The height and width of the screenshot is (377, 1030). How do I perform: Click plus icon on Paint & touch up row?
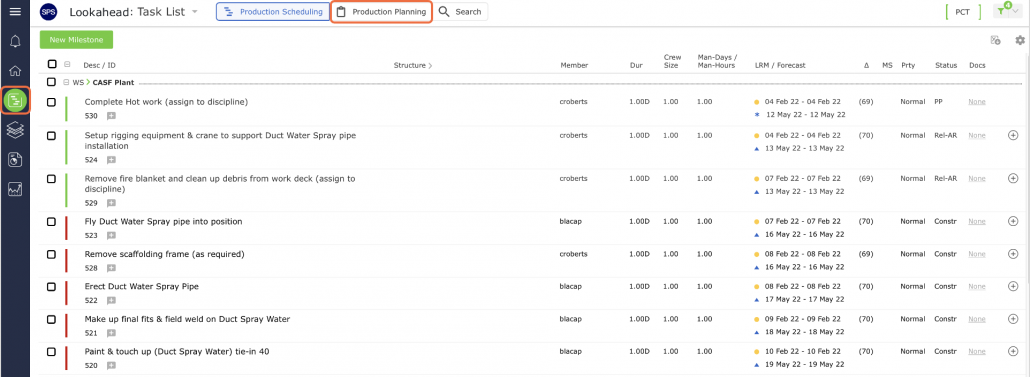coord(1012,351)
